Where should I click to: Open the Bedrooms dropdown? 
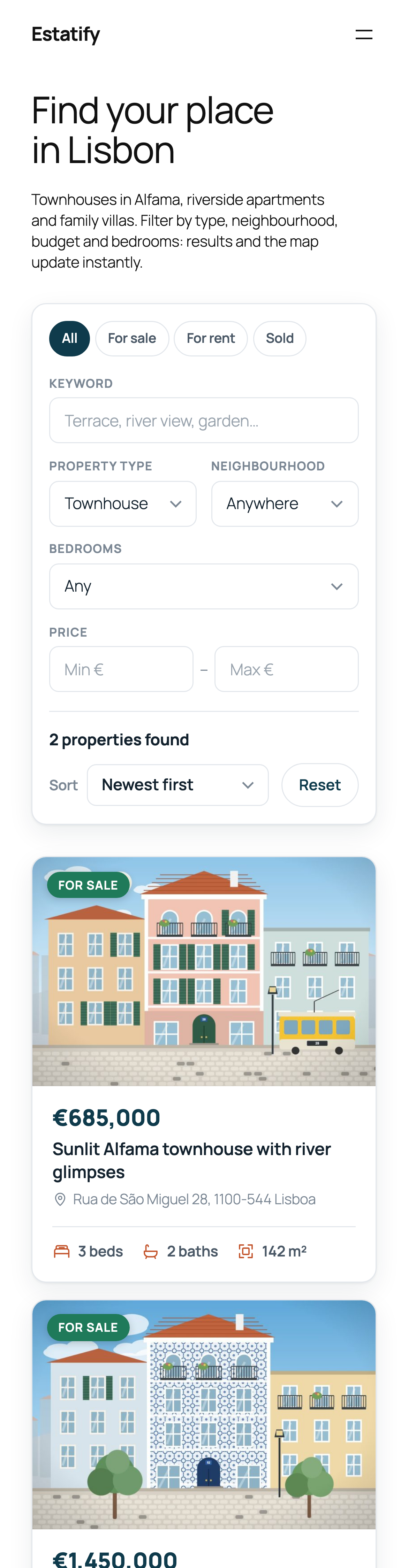click(x=204, y=587)
